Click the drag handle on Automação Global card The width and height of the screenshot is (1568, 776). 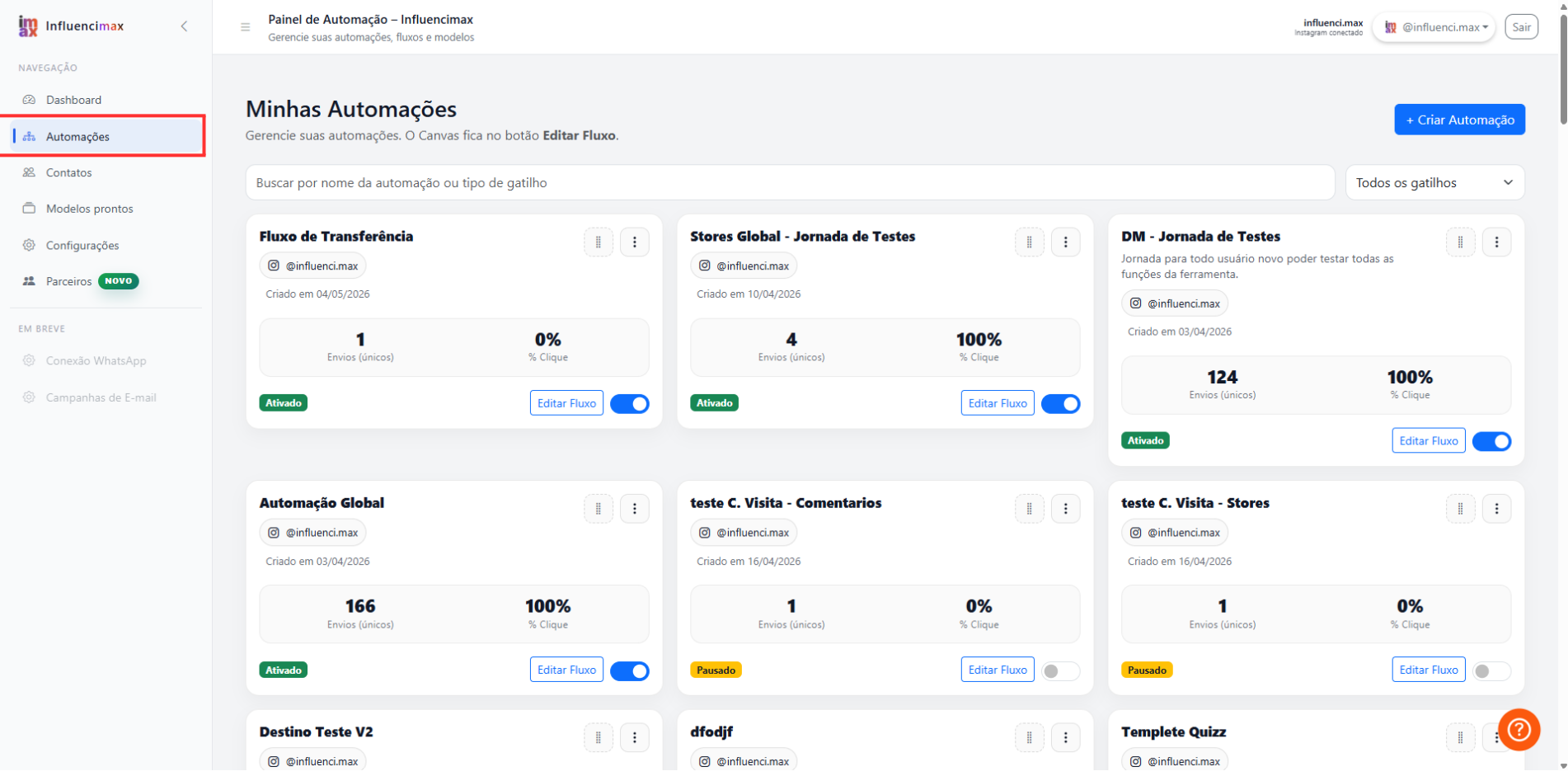click(599, 509)
